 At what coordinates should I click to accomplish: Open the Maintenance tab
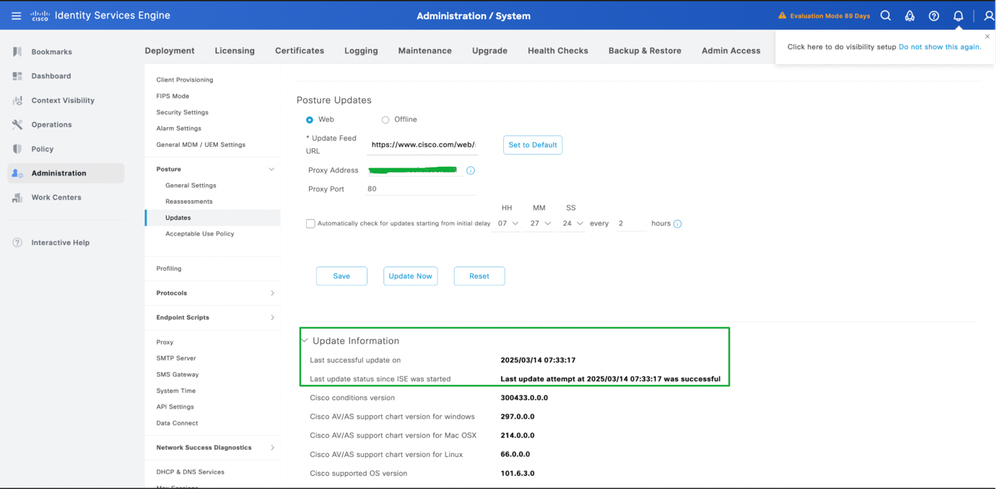point(425,50)
